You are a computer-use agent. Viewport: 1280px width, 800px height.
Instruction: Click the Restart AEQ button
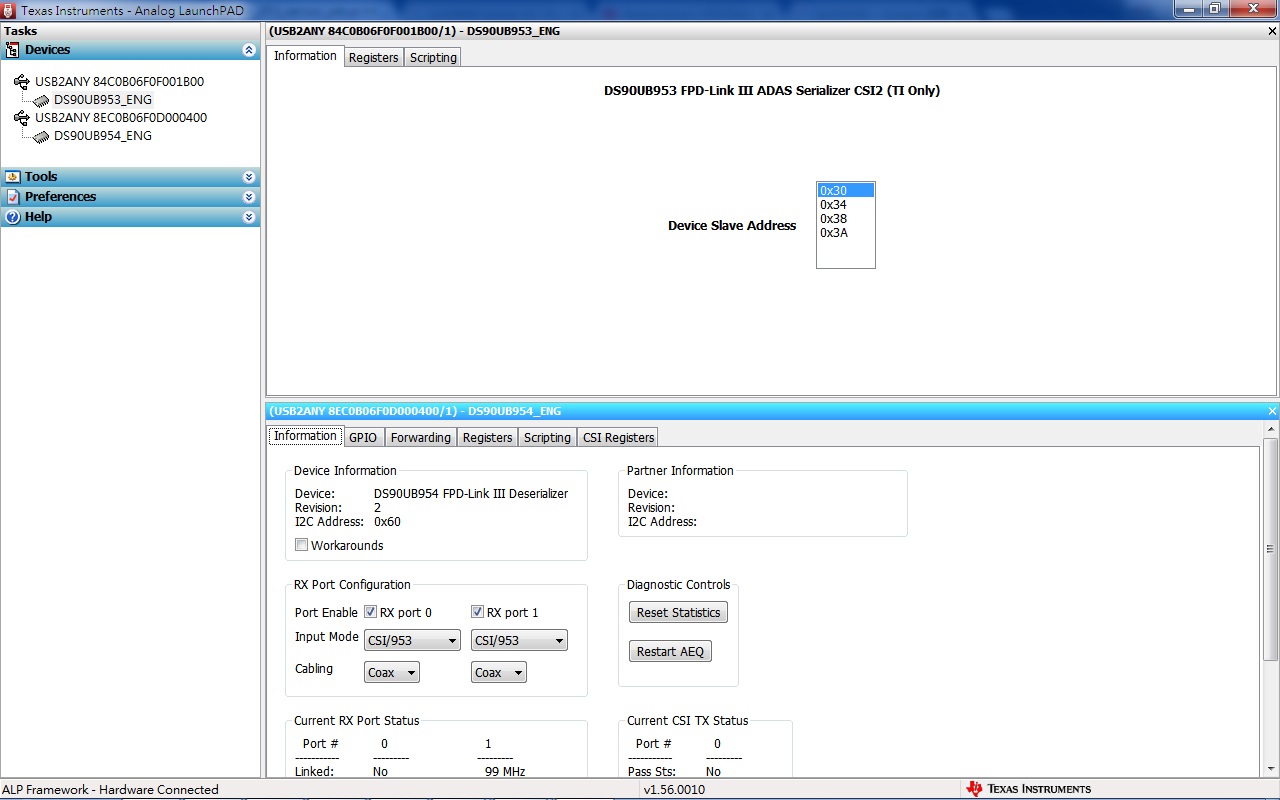click(x=670, y=651)
